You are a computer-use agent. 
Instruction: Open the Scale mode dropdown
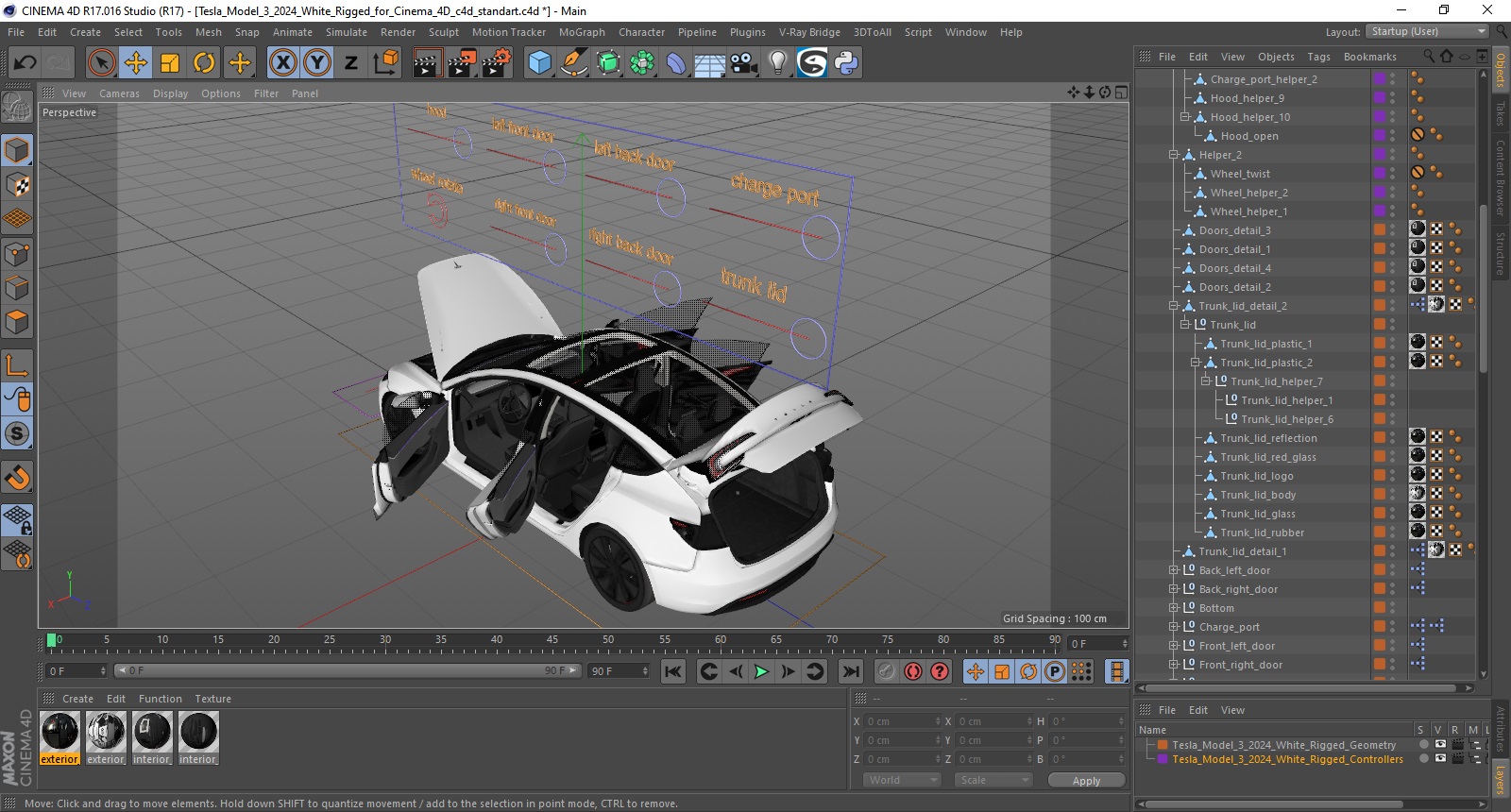(x=993, y=780)
